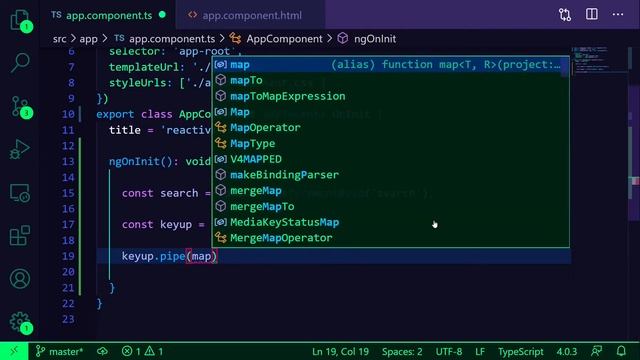Select the 'MergeMapOperator' suggestion
640x360 pixels.
coord(390,238)
